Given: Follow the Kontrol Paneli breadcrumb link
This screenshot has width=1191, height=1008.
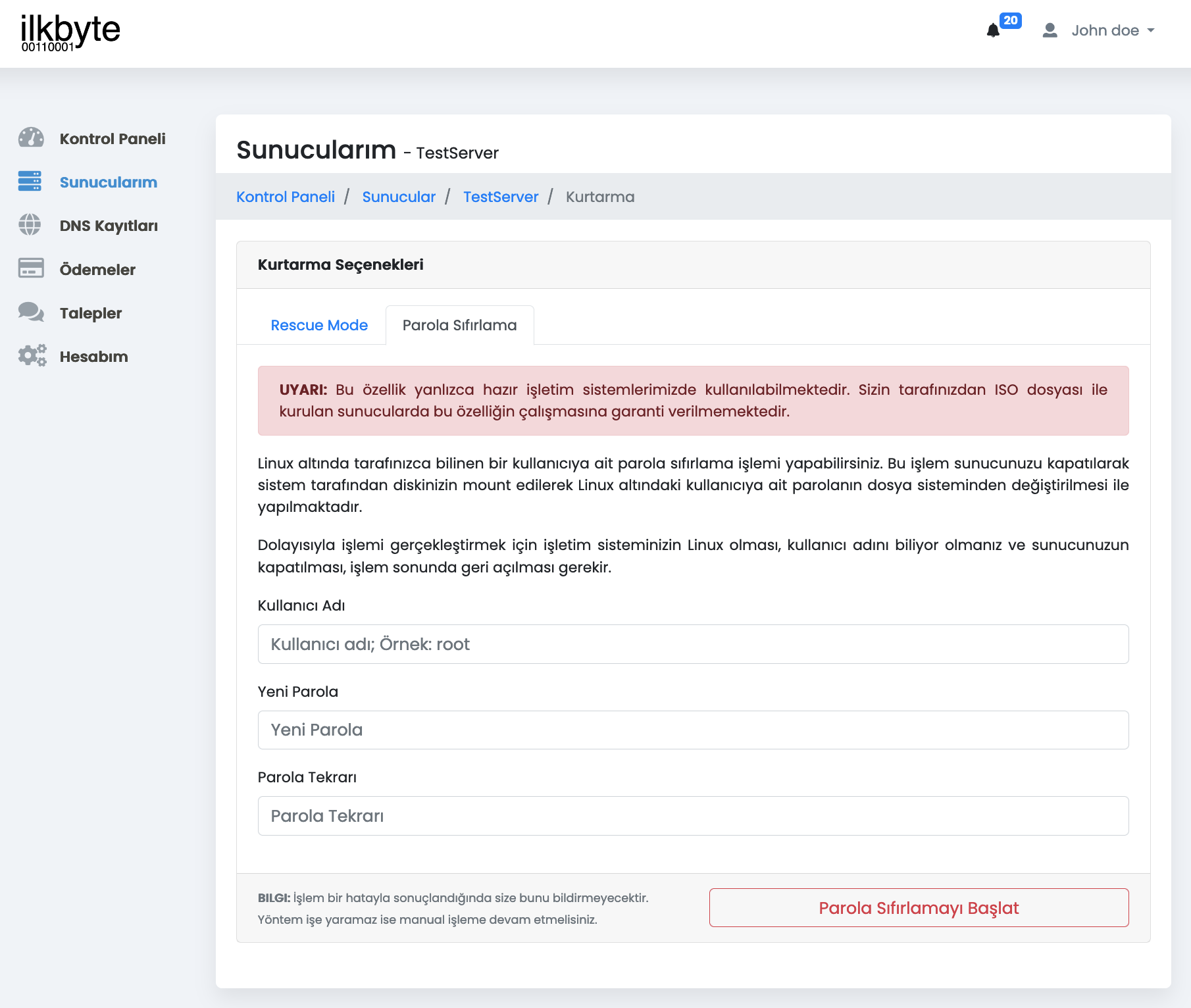Looking at the screenshot, I should tap(286, 197).
